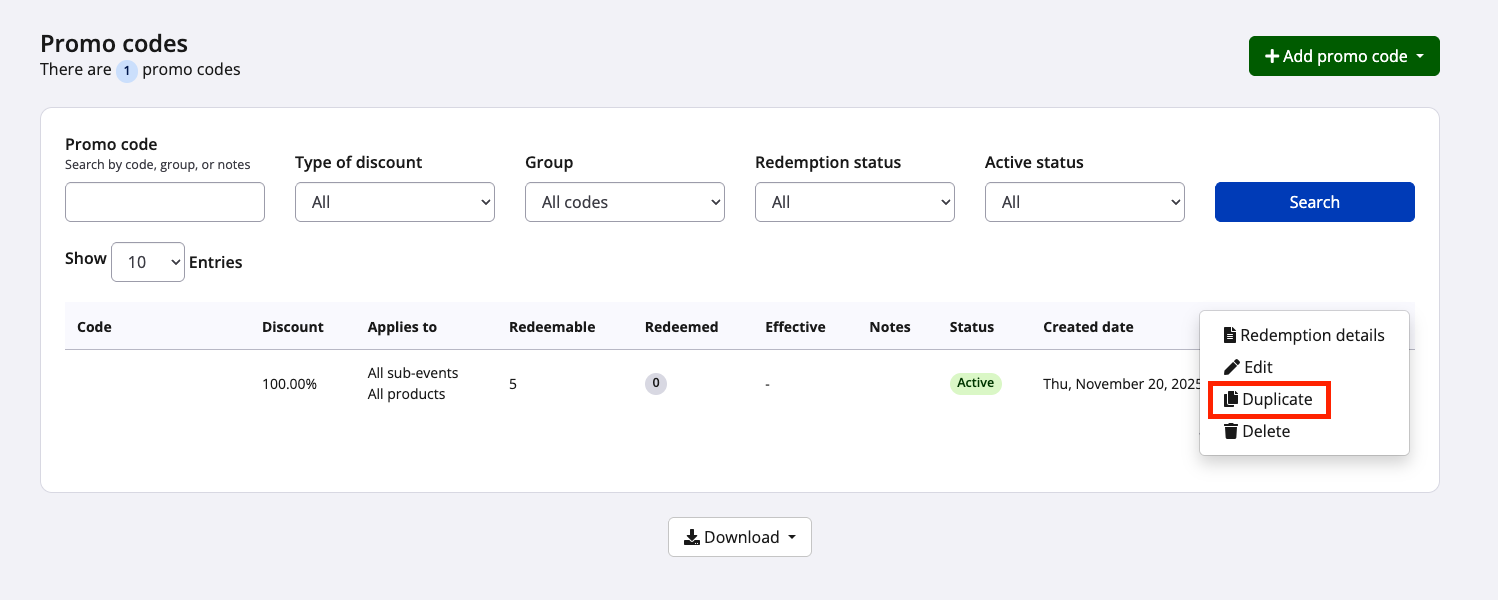This screenshot has height=600, width=1498.
Task: Choose Duplicate in the row menu
Action: coord(1304,399)
